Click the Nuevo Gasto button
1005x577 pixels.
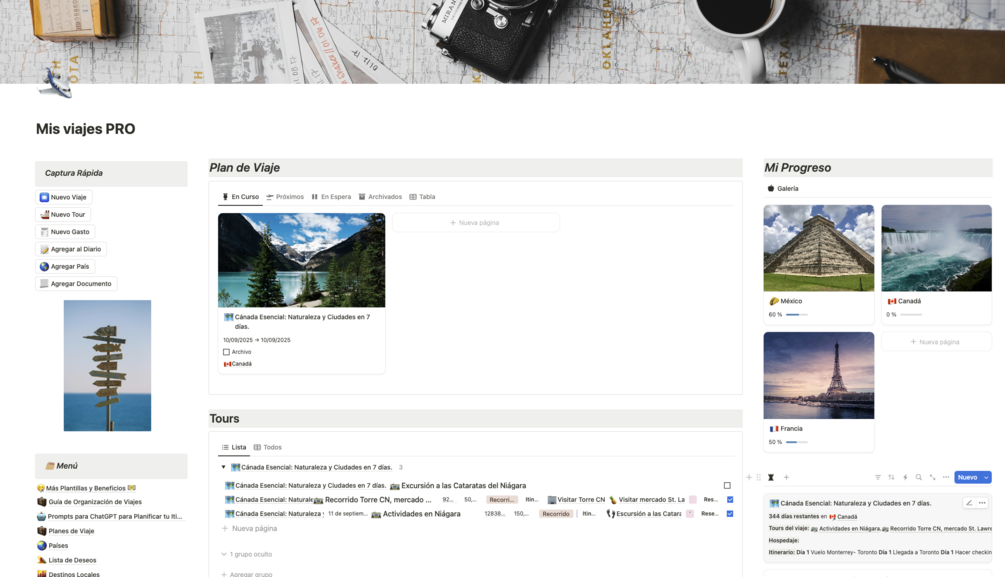pyautogui.click(x=65, y=232)
